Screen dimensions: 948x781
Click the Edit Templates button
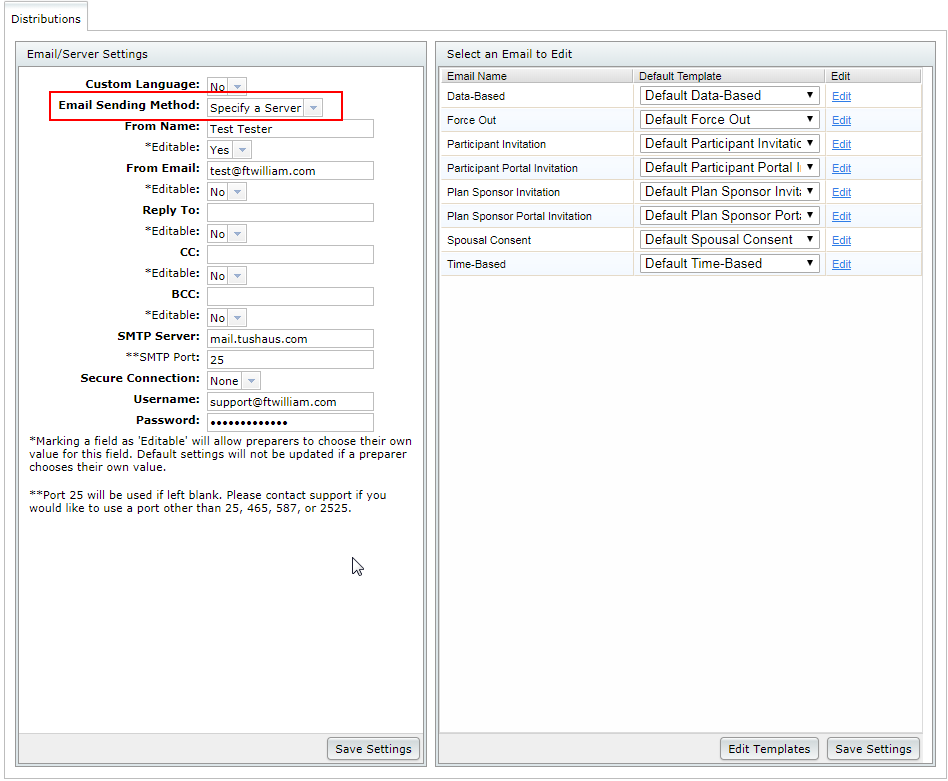click(x=769, y=749)
